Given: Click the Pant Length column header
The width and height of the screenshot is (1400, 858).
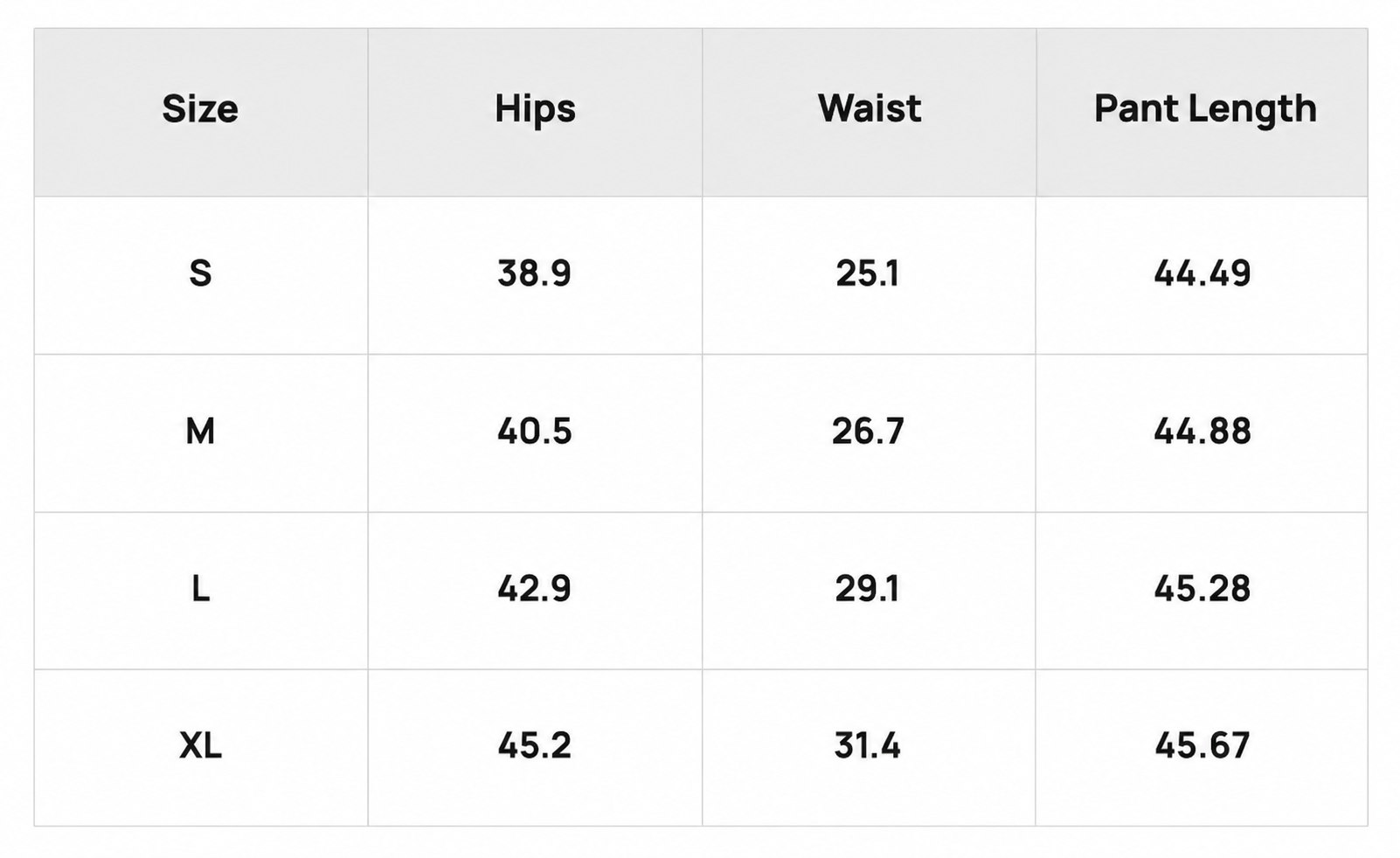Looking at the screenshot, I should pos(1205,110).
